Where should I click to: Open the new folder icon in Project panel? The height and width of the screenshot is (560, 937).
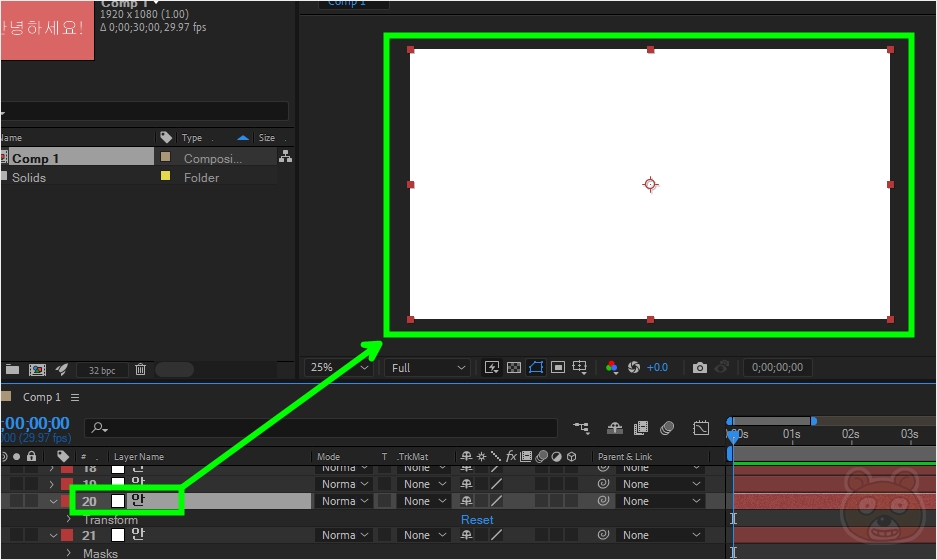pos(12,370)
